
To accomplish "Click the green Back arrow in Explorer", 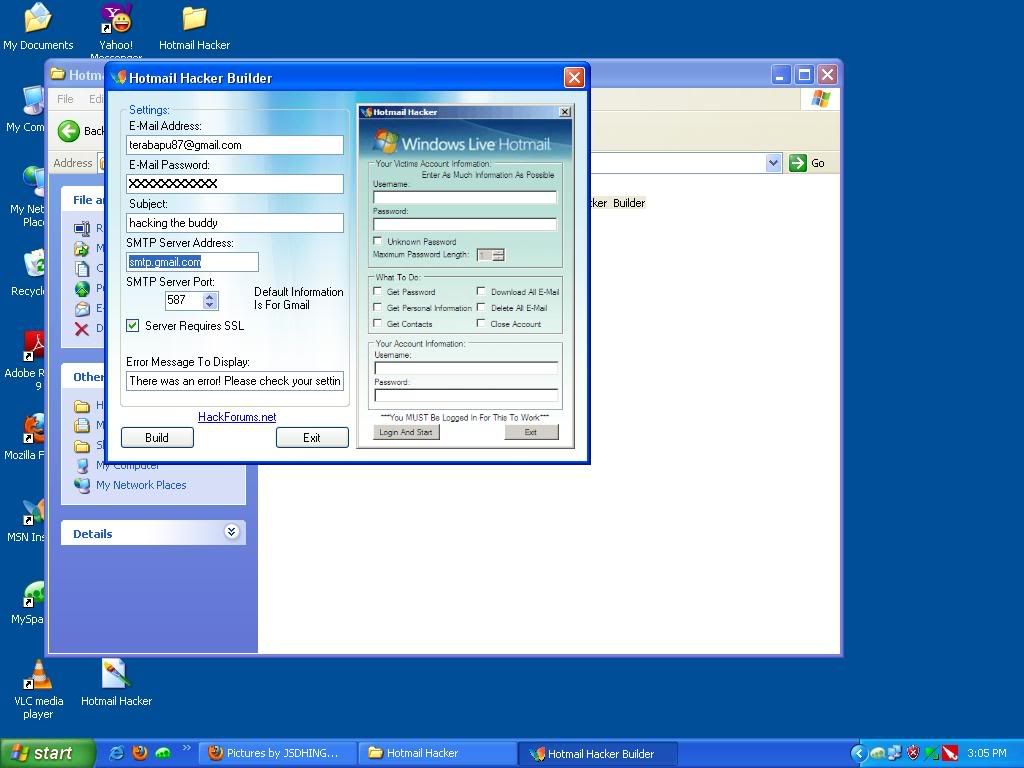I will pos(69,131).
